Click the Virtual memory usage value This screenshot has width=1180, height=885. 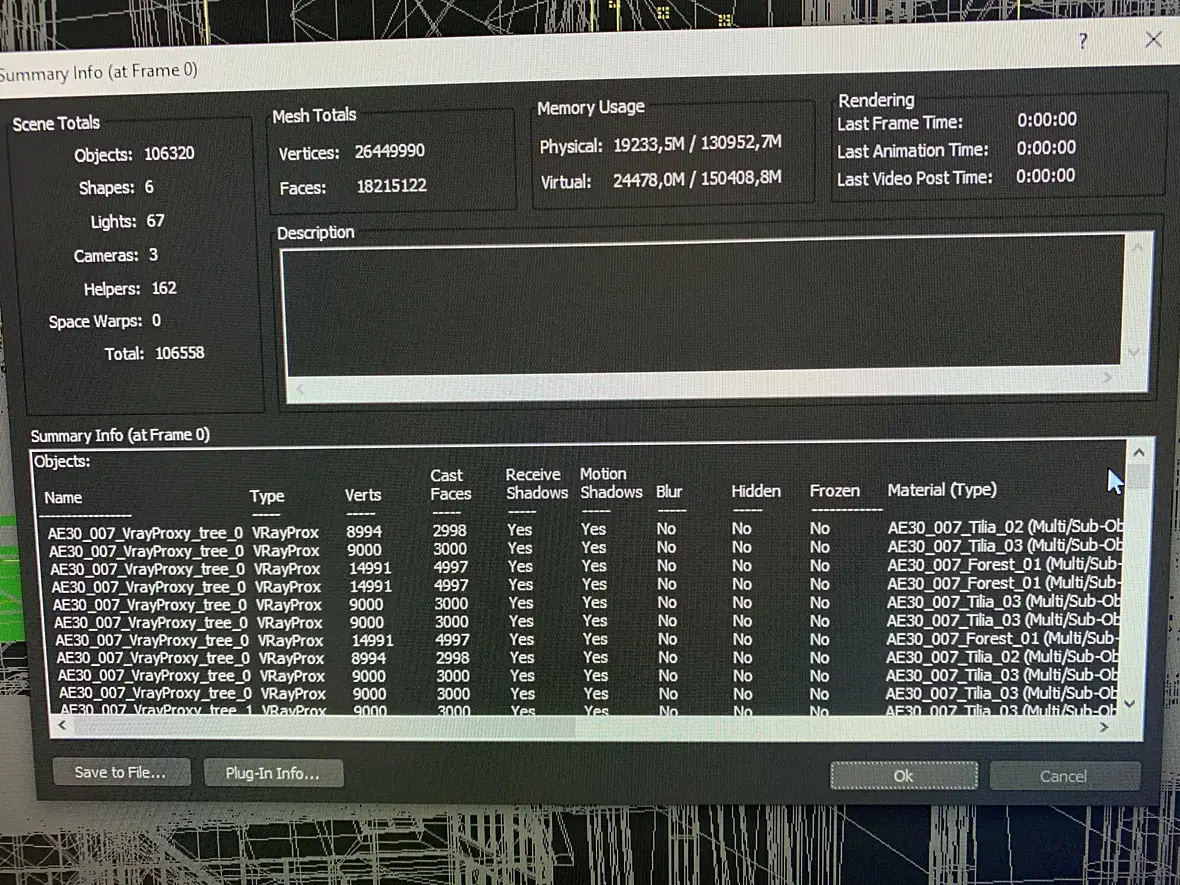(x=697, y=179)
